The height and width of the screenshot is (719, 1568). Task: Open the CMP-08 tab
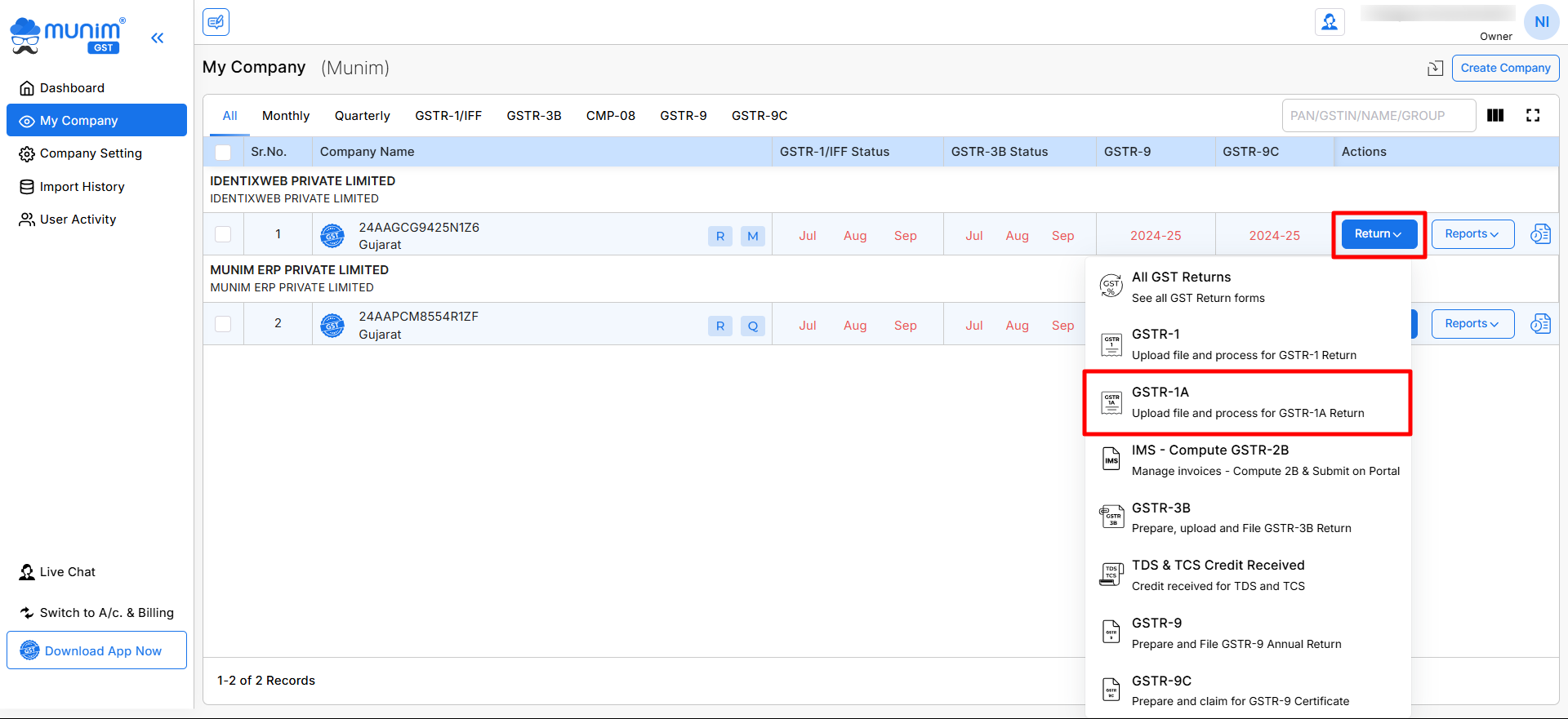click(x=611, y=116)
